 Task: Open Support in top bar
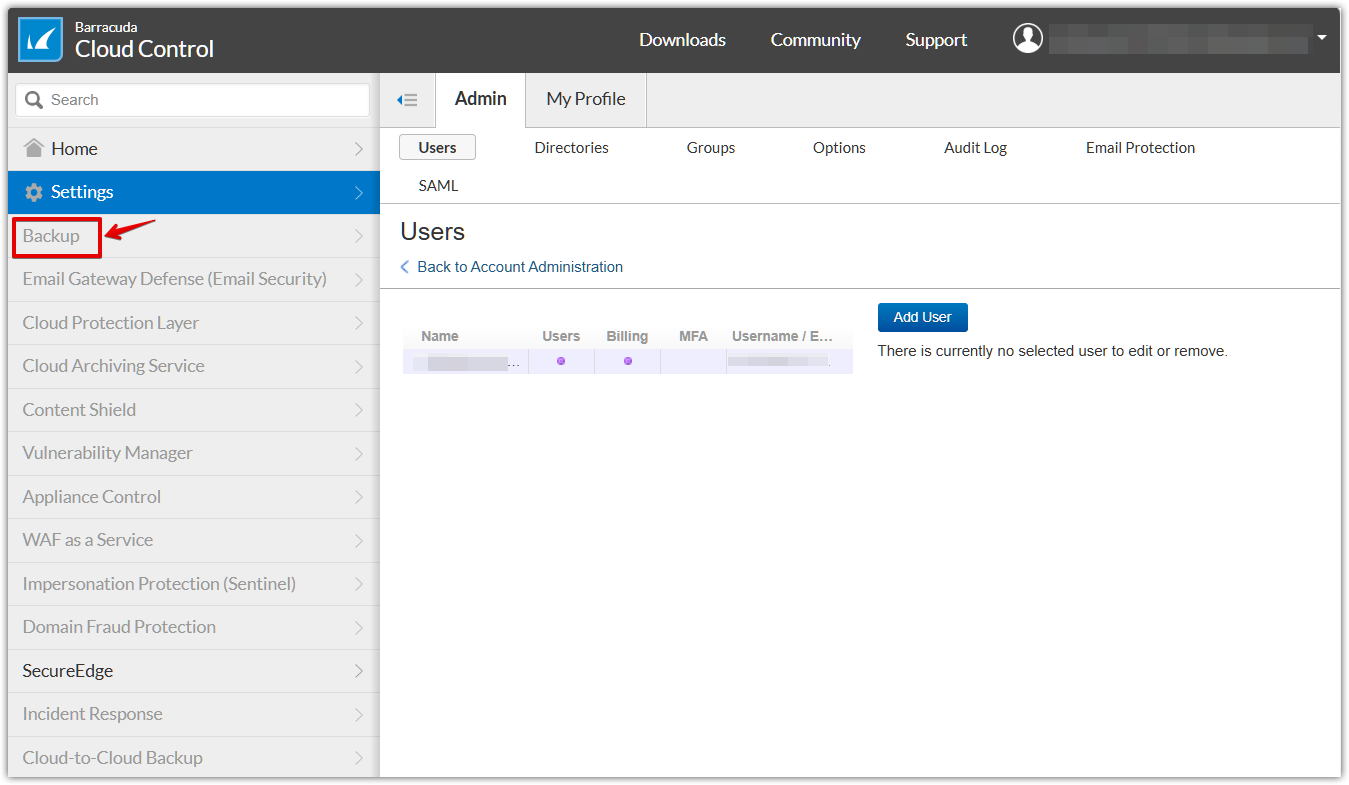(936, 40)
